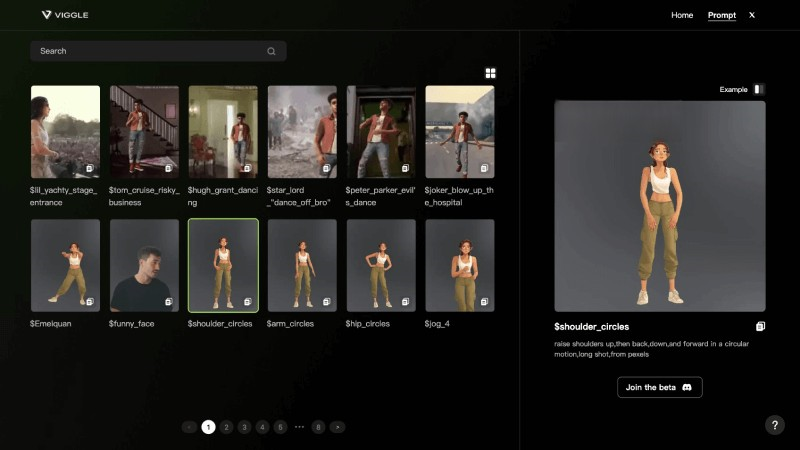Click the Join the beta button
Image resolution: width=800 pixels, height=450 pixels.
[x=659, y=387]
